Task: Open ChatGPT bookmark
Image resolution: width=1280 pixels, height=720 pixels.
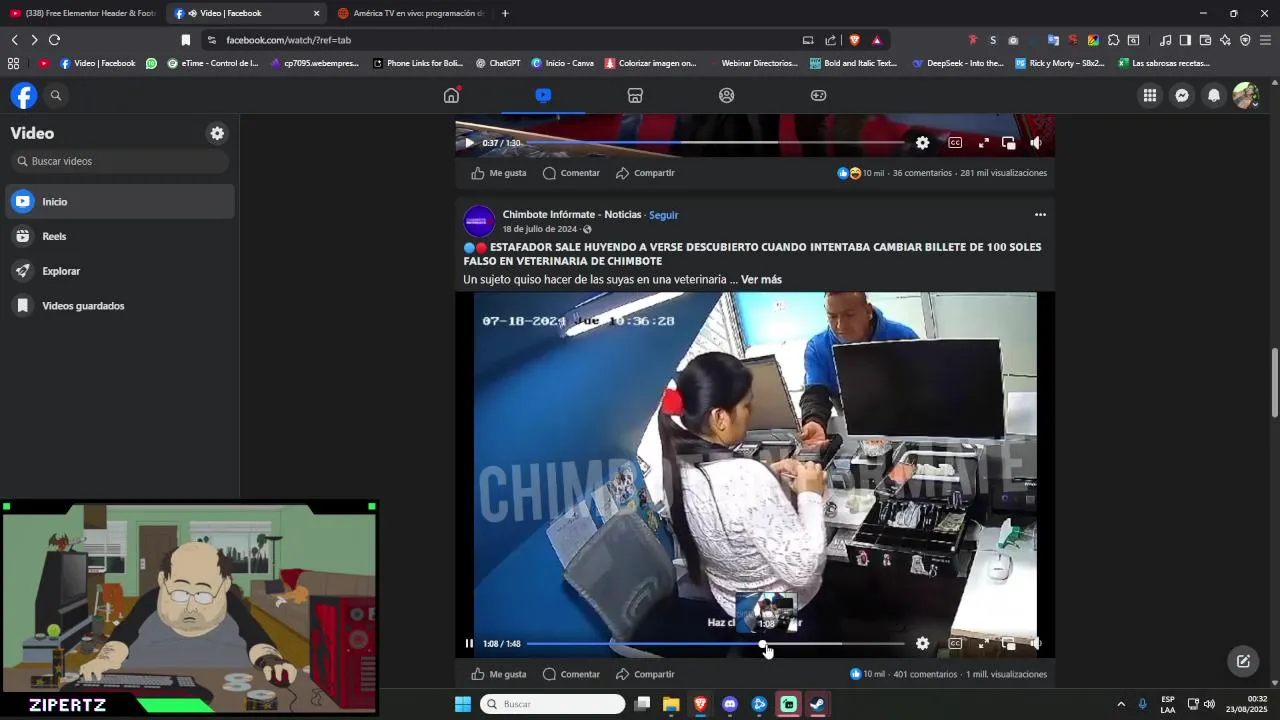Action: click(x=498, y=63)
